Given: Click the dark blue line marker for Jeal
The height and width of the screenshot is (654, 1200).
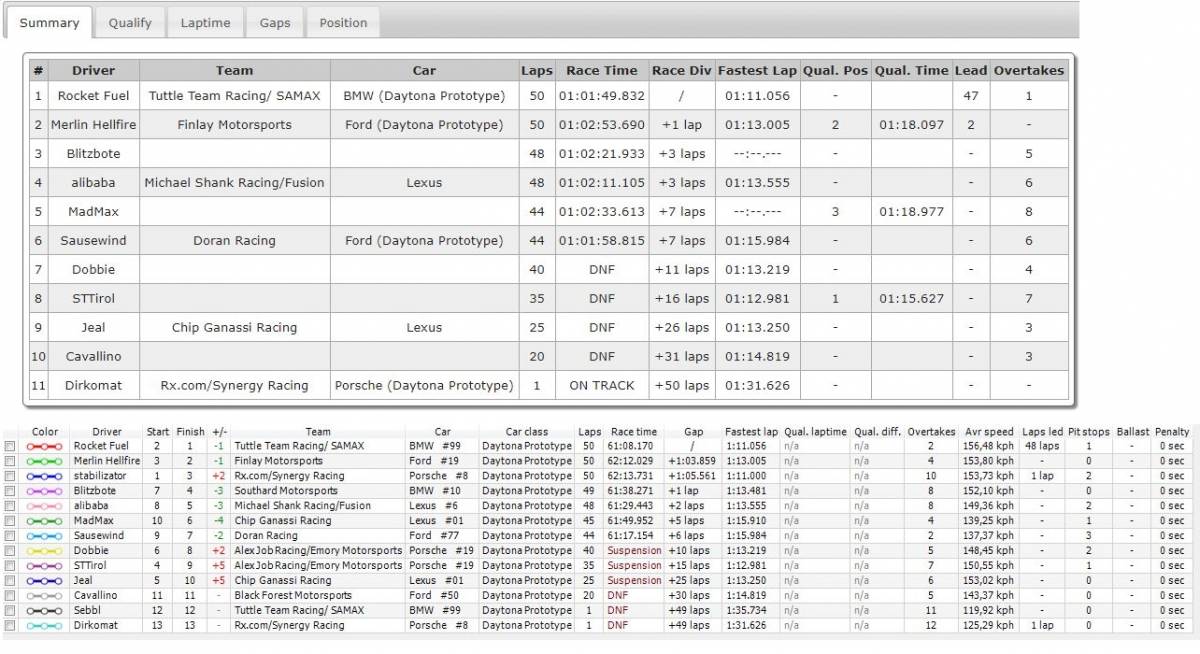Looking at the screenshot, I should [x=45, y=581].
